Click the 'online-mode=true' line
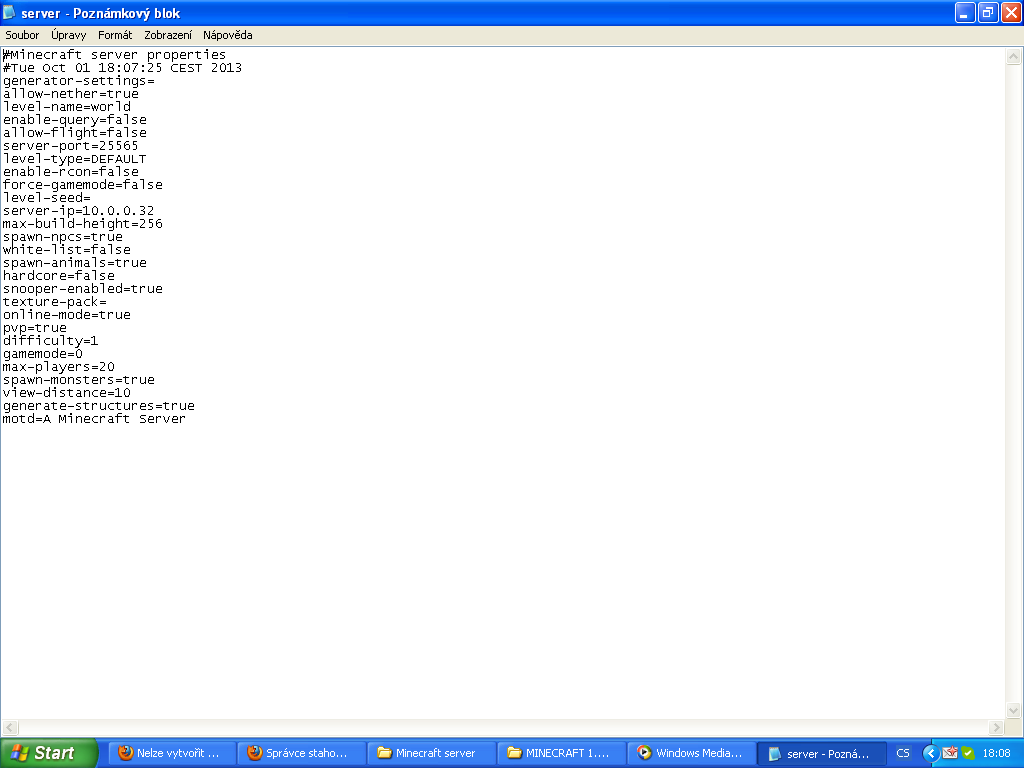 [67, 315]
